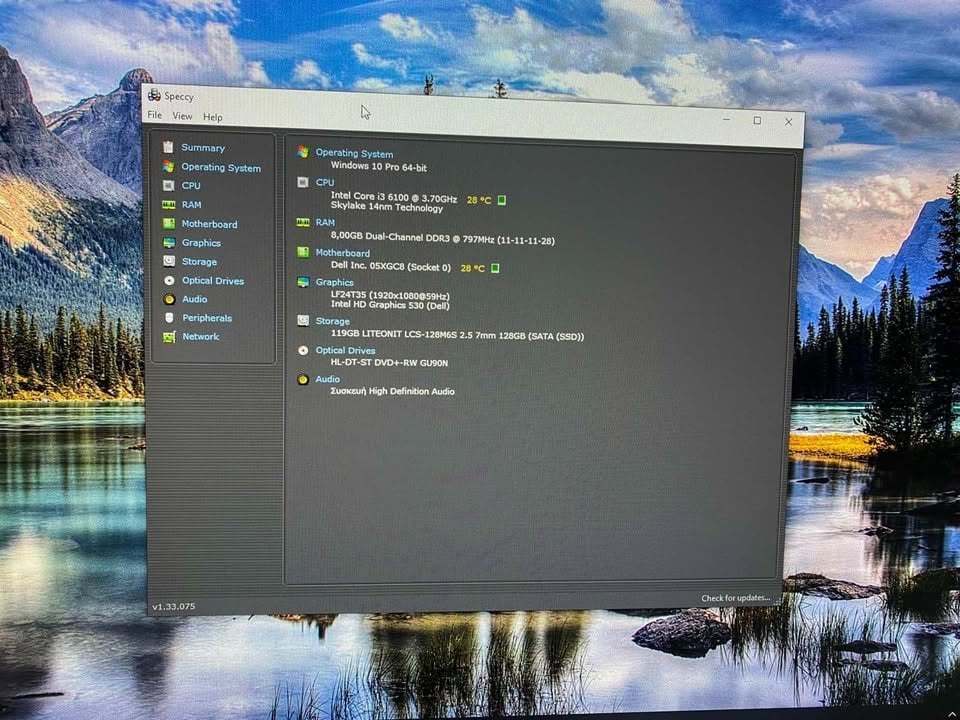
Task: Click the green motherboard temperature indicator icon
Action: pyautogui.click(x=495, y=268)
